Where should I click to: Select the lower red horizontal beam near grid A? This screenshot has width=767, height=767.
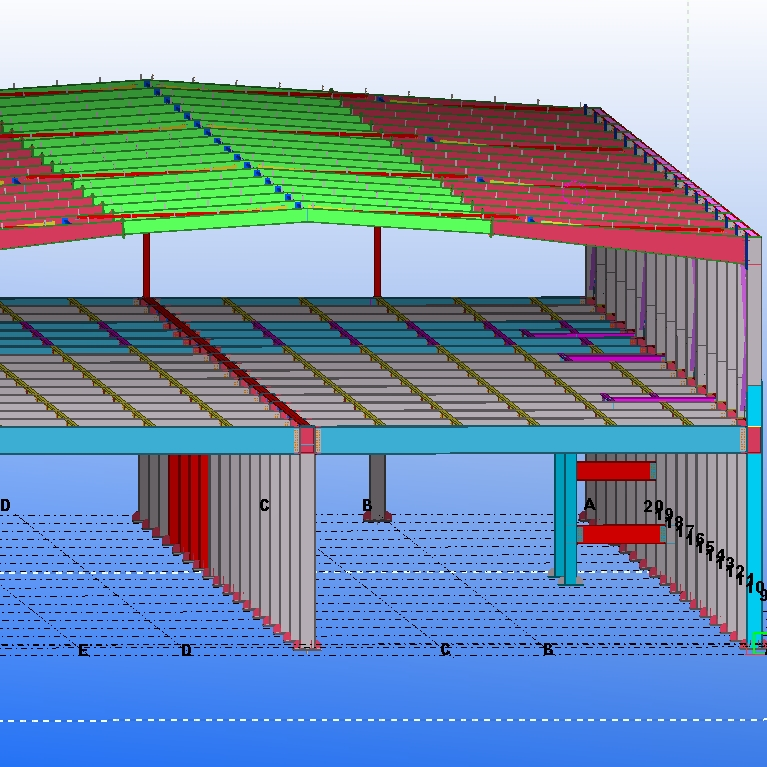pyautogui.click(x=622, y=534)
